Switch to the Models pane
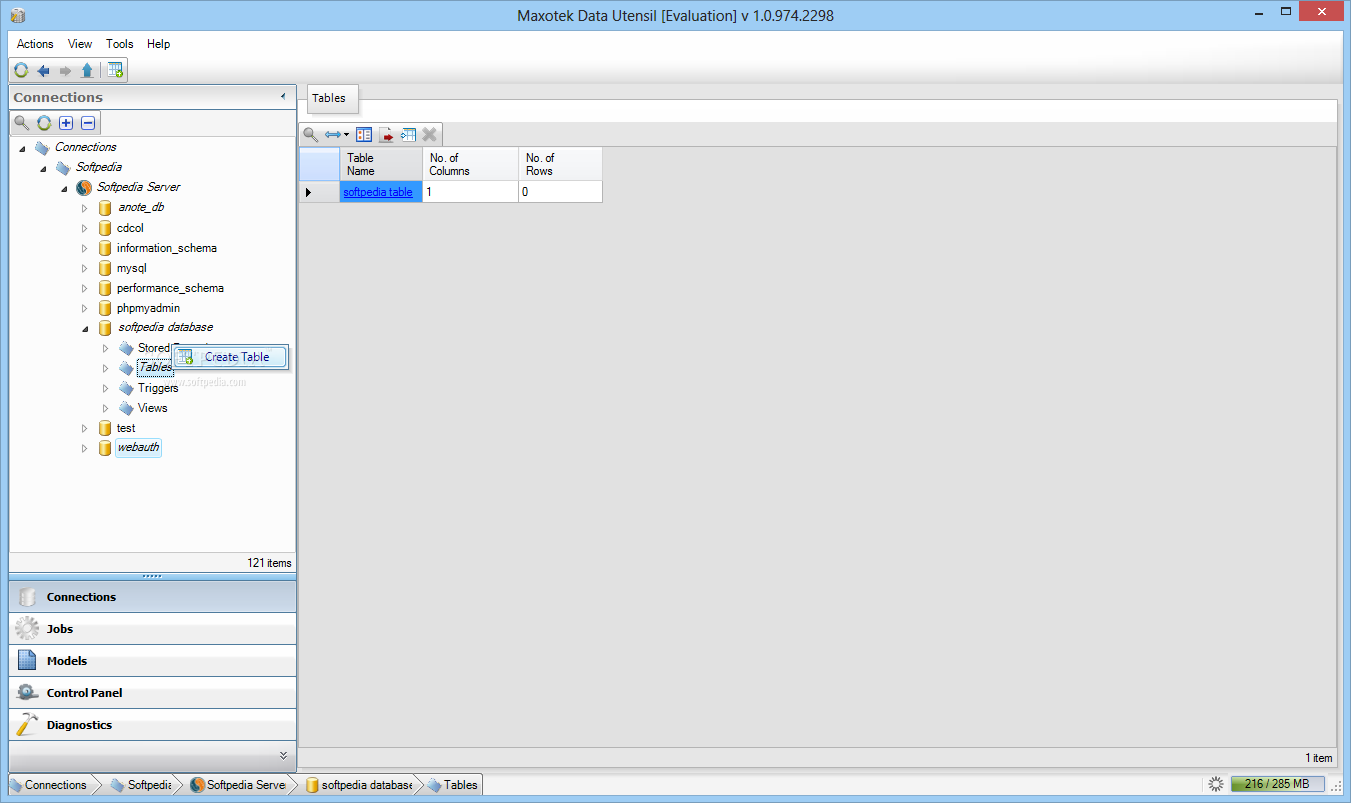This screenshot has width=1351, height=803. [153, 661]
